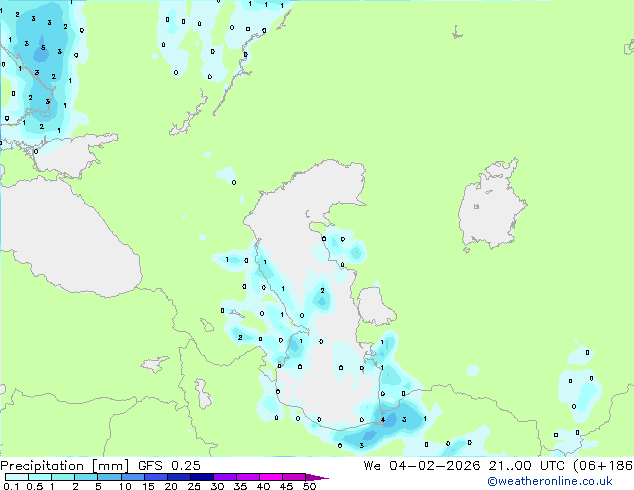Viewport: 634px width, 490px height.
Task: Click the 'GFS 0.25' model label
Action: click(x=169, y=466)
